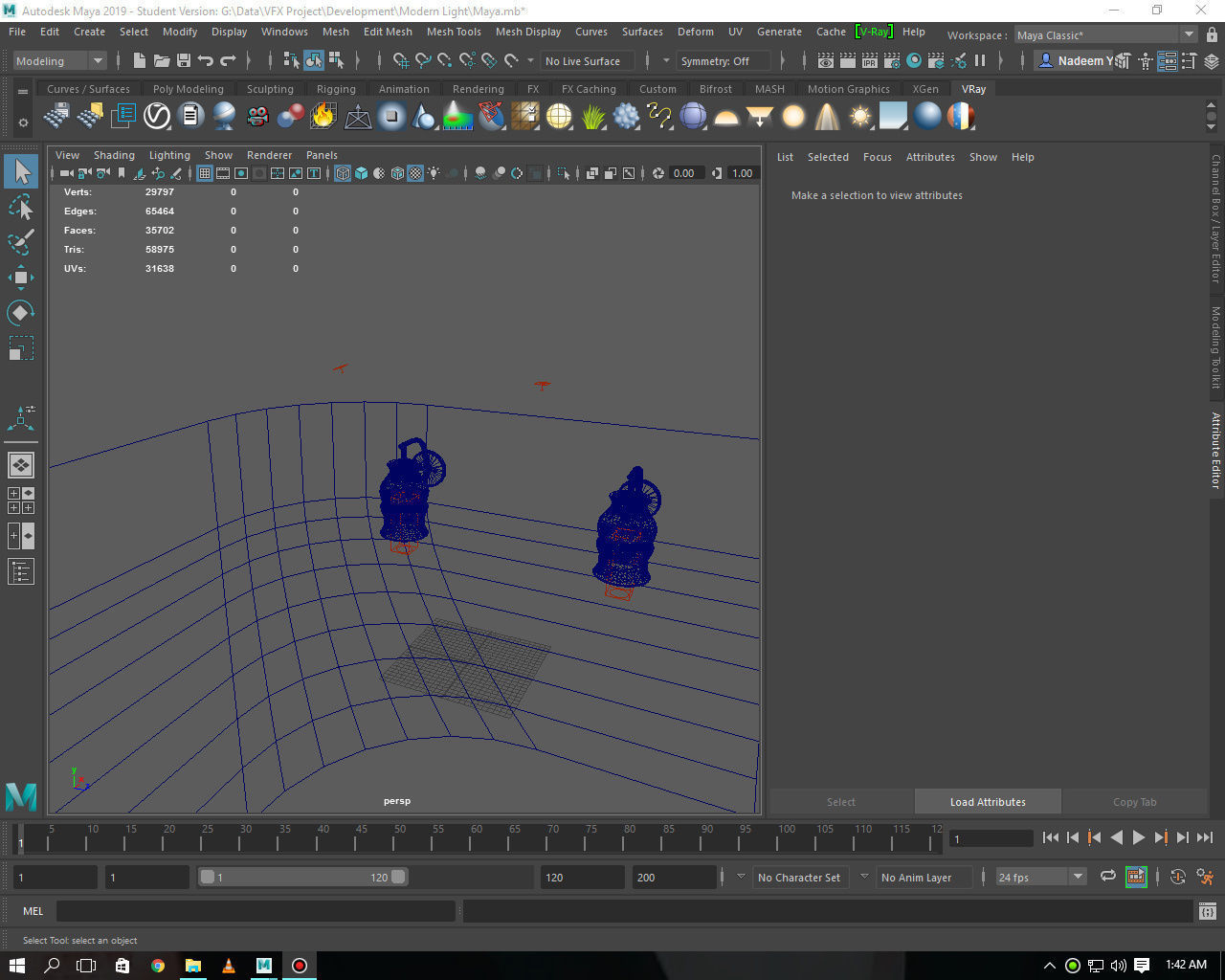1225x980 pixels.
Task: Toggle the film gate in the viewport
Action: tap(223, 173)
